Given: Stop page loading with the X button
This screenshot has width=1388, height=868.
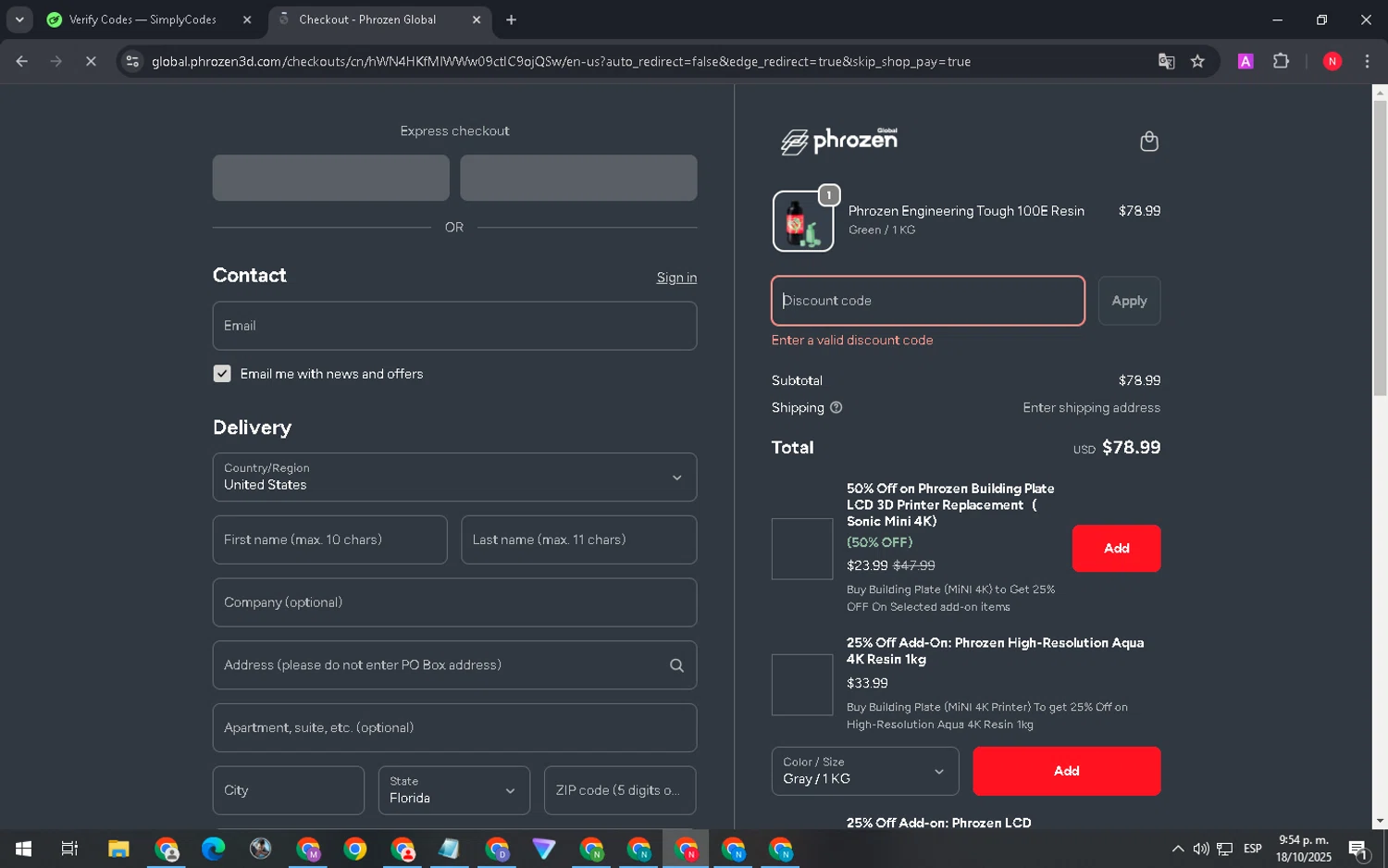Looking at the screenshot, I should [x=91, y=61].
